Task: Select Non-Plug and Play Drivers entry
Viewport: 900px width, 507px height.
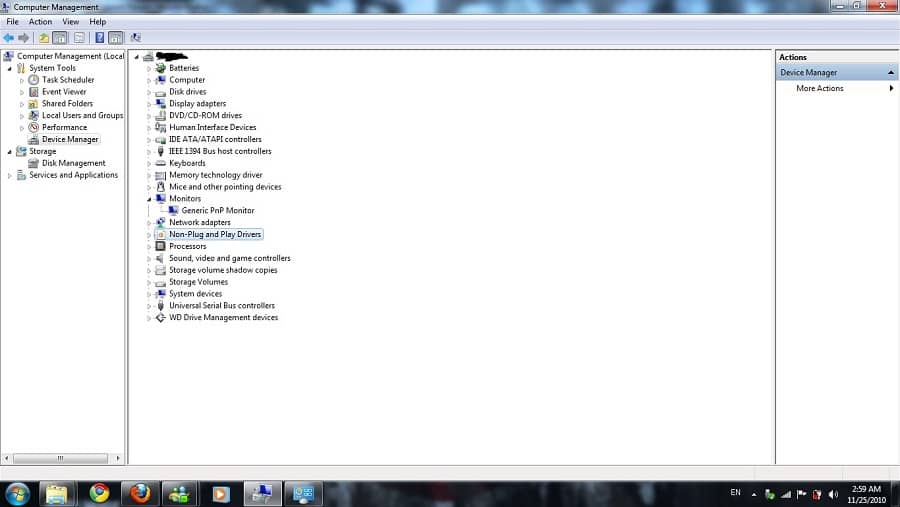Action: coord(215,234)
